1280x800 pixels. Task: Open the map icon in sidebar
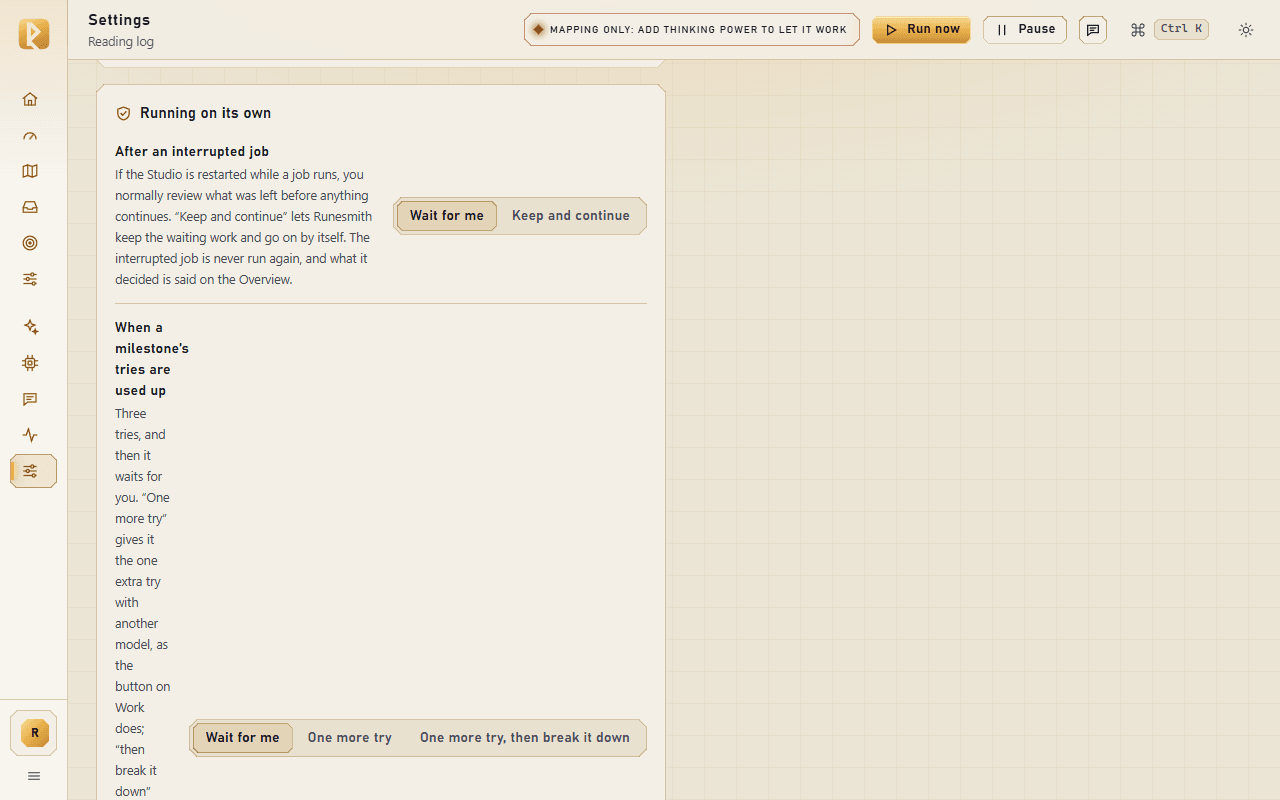[x=30, y=171]
